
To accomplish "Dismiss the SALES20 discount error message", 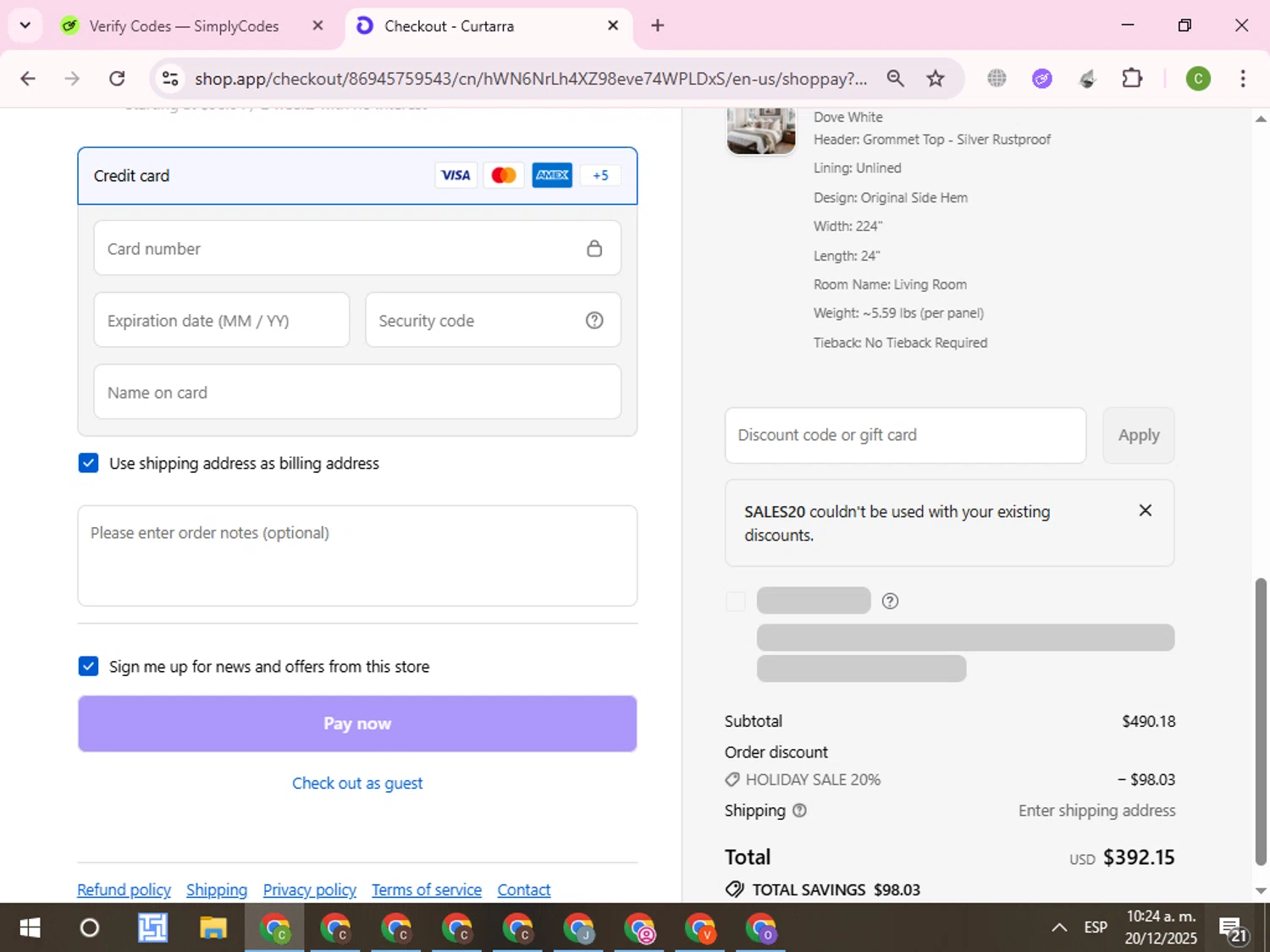I will pyautogui.click(x=1146, y=510).
